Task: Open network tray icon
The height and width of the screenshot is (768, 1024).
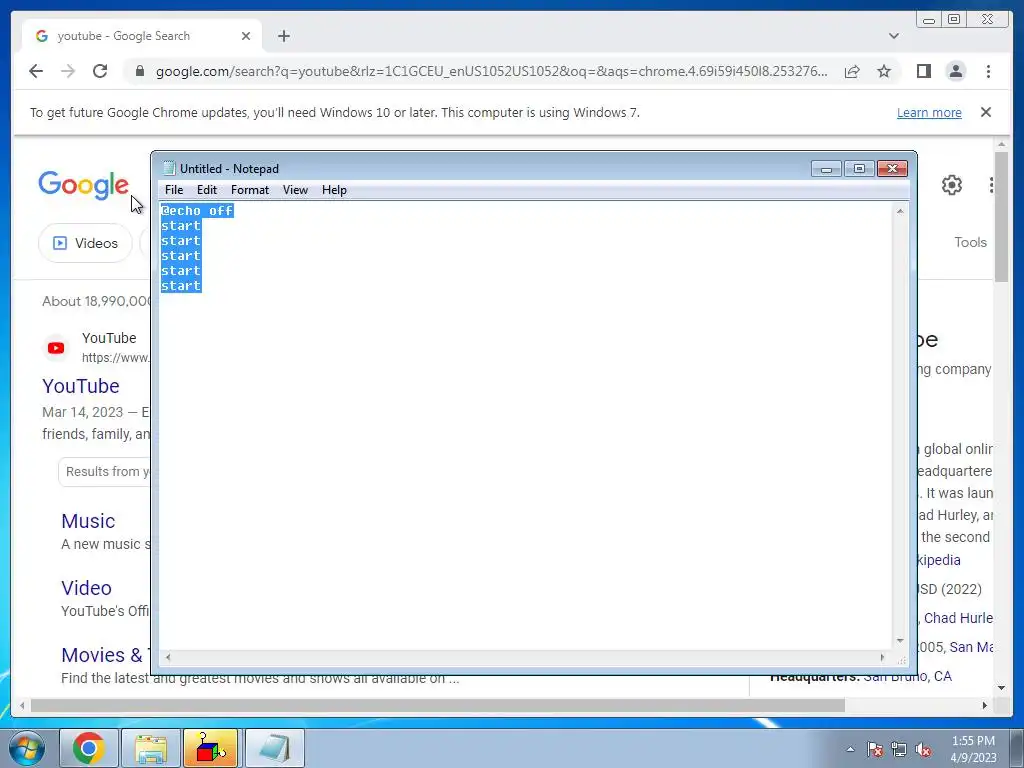Action: 899,750
